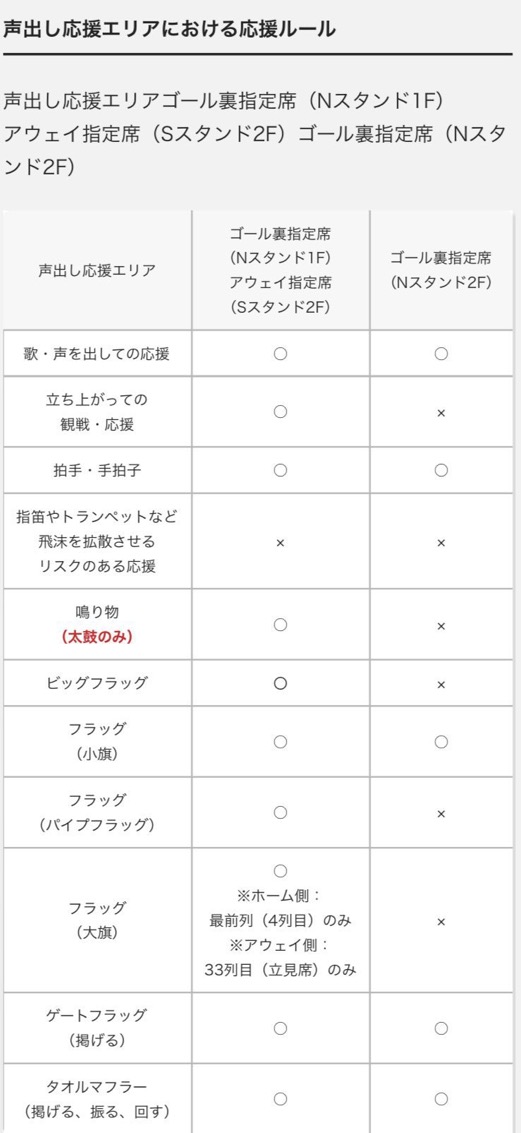Click the タオルマフラー row label
521x1133 pixels.
pos(97,1098)
